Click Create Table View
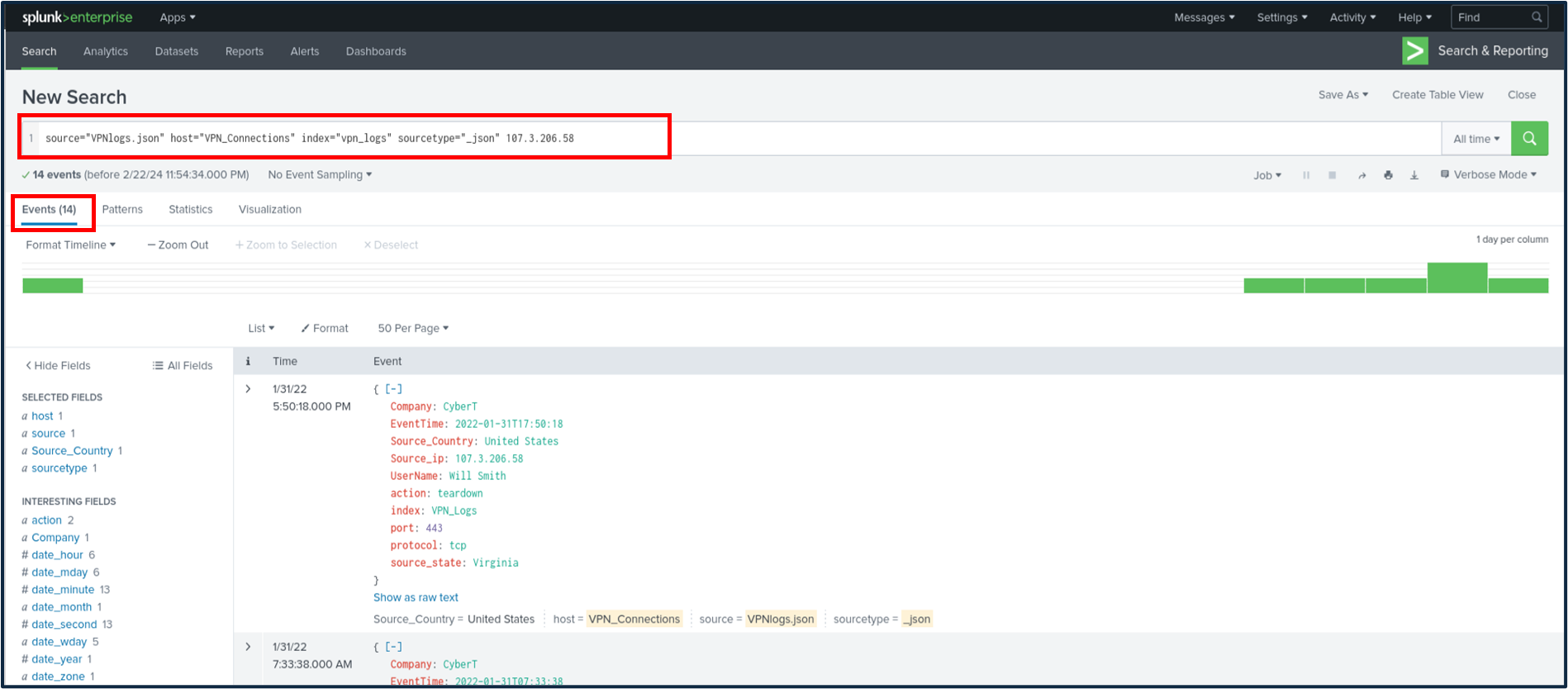The height and width of the screenshot is (689, 1568). [x=1437, y=95]
